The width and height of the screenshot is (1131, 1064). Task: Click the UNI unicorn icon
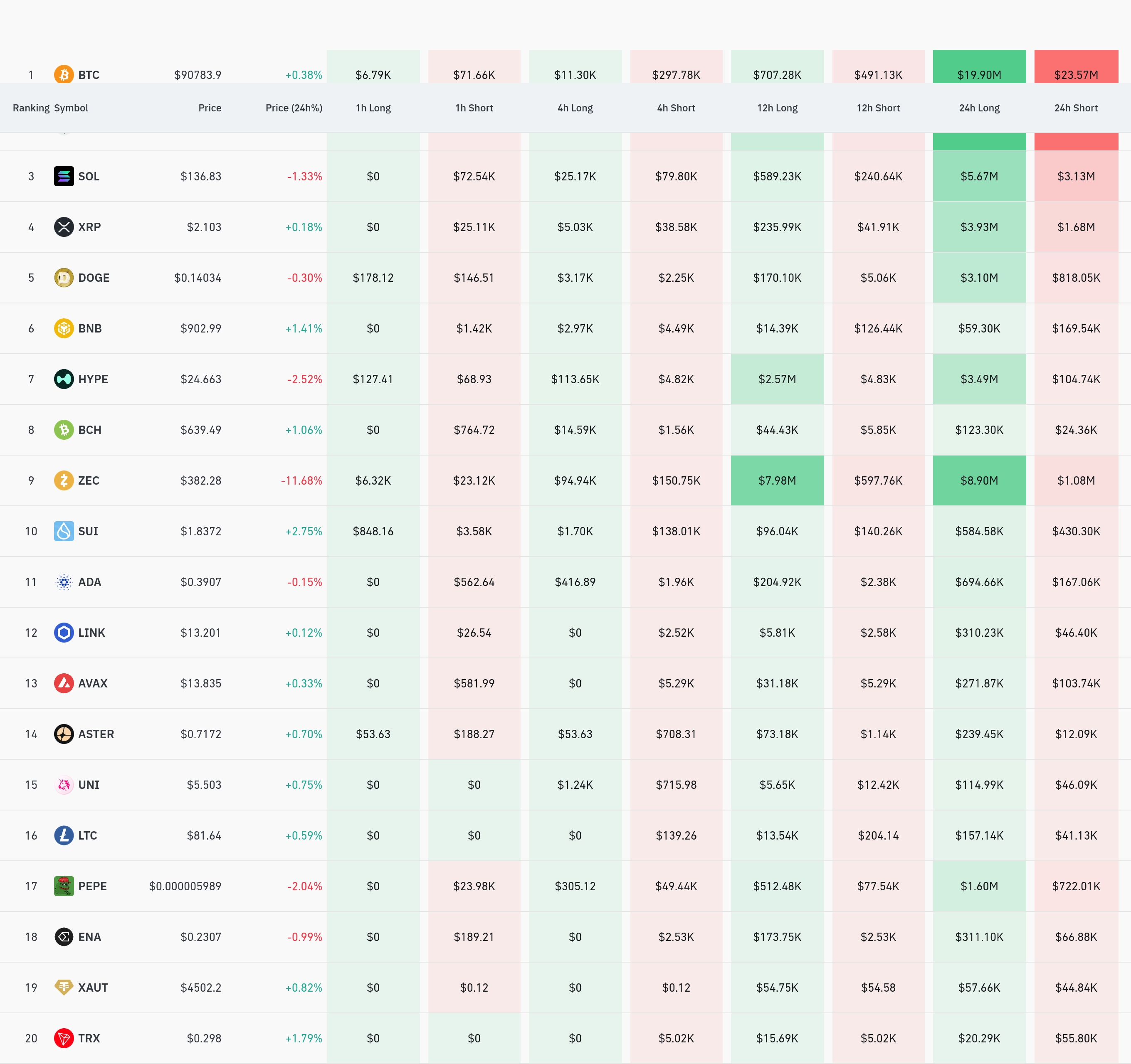coord(64,785)
